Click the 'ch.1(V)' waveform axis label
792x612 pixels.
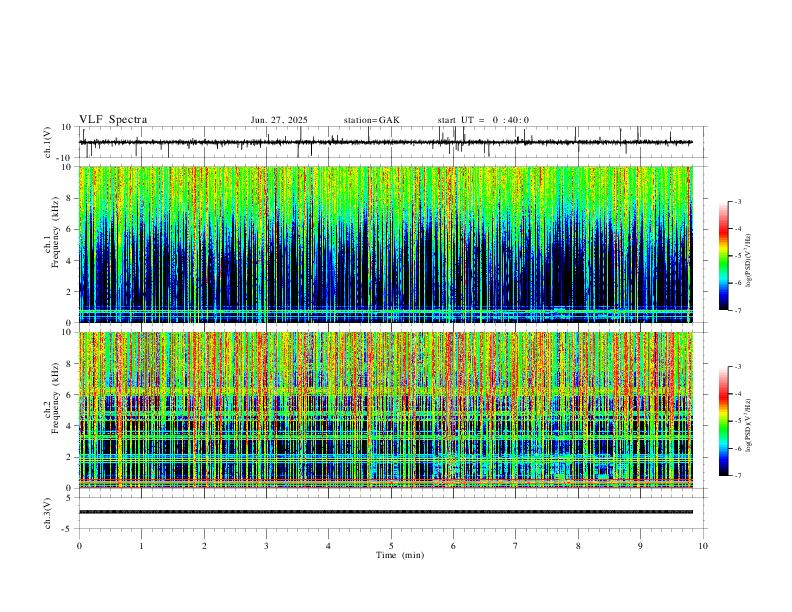[48, 142]
